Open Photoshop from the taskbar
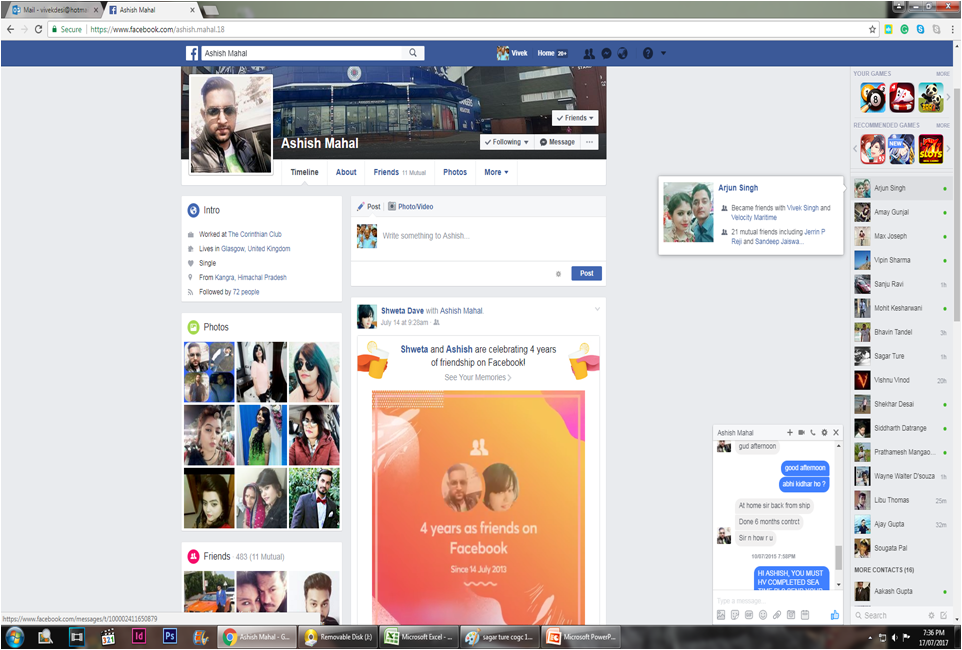 (x=170, y=636)
